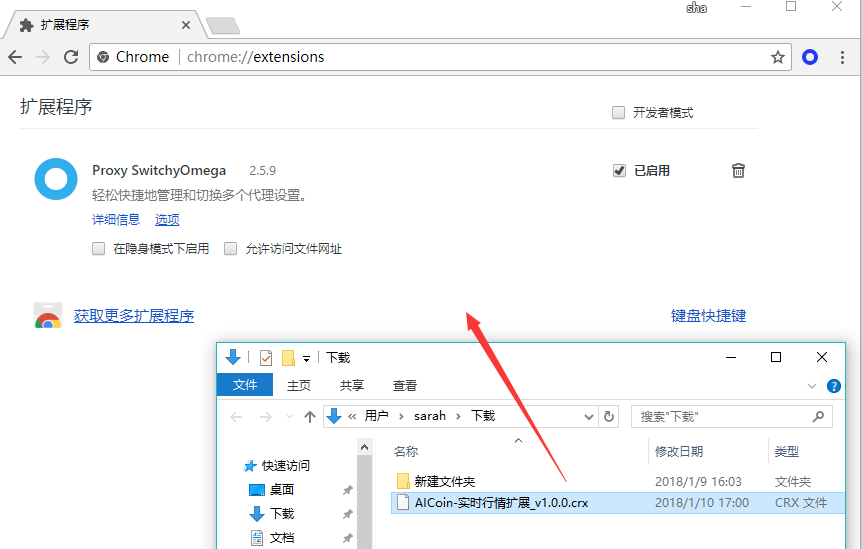This screenshot has width=863, height=549.
Task: Bookmark this page with the star icon
Action: coord(777,57)
